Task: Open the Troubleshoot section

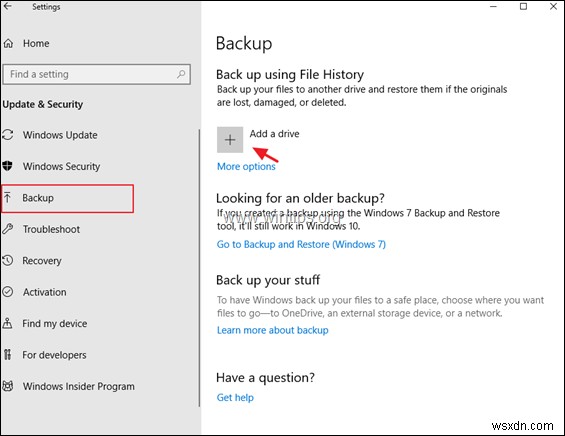Action: click(52, 229)
